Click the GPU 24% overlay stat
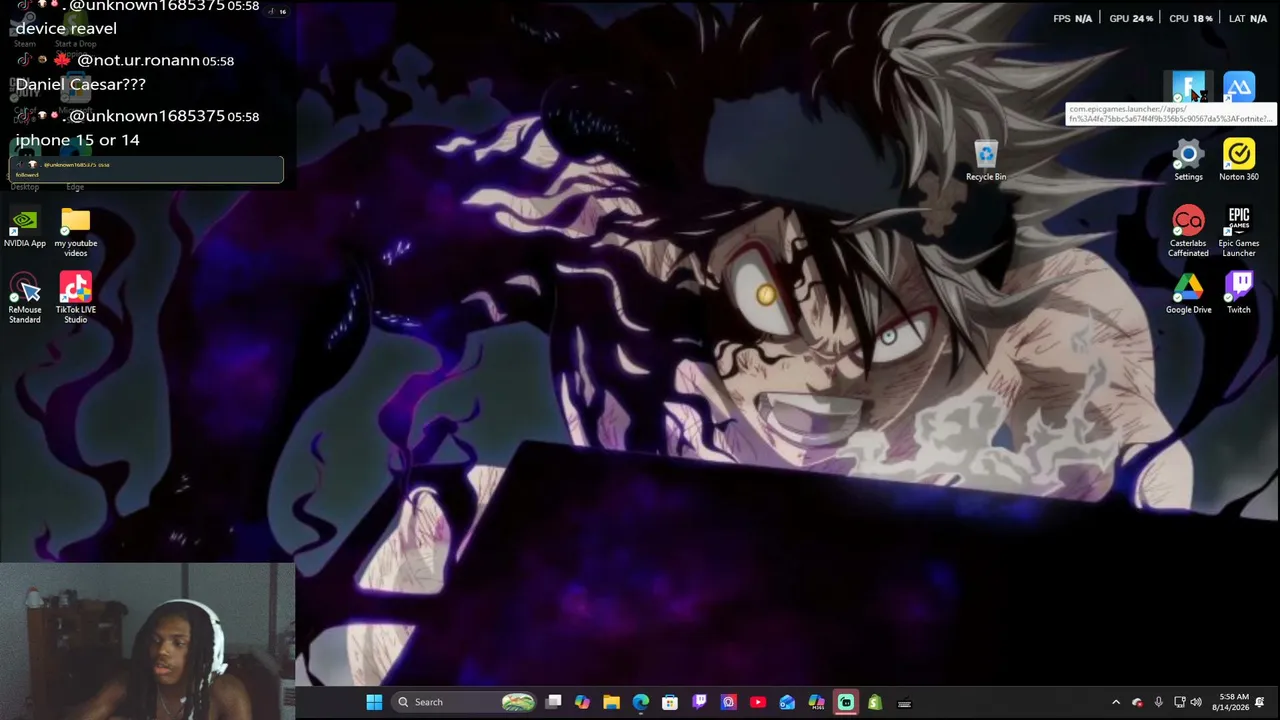The width and height of the screenshot is (1280, 720). (x=1131, y=19)
